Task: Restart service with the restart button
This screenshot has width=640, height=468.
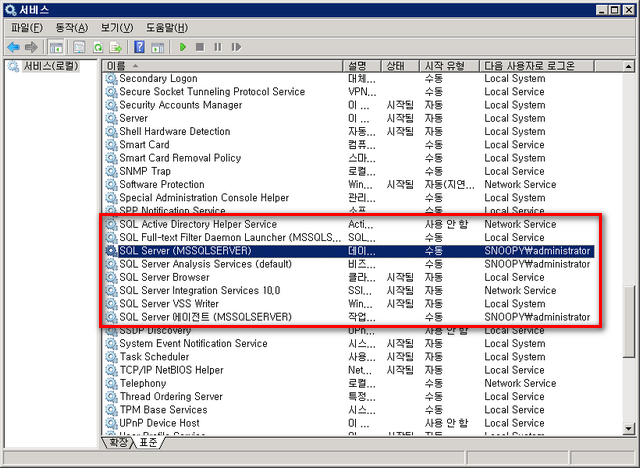Action: (x=236, y=47)
